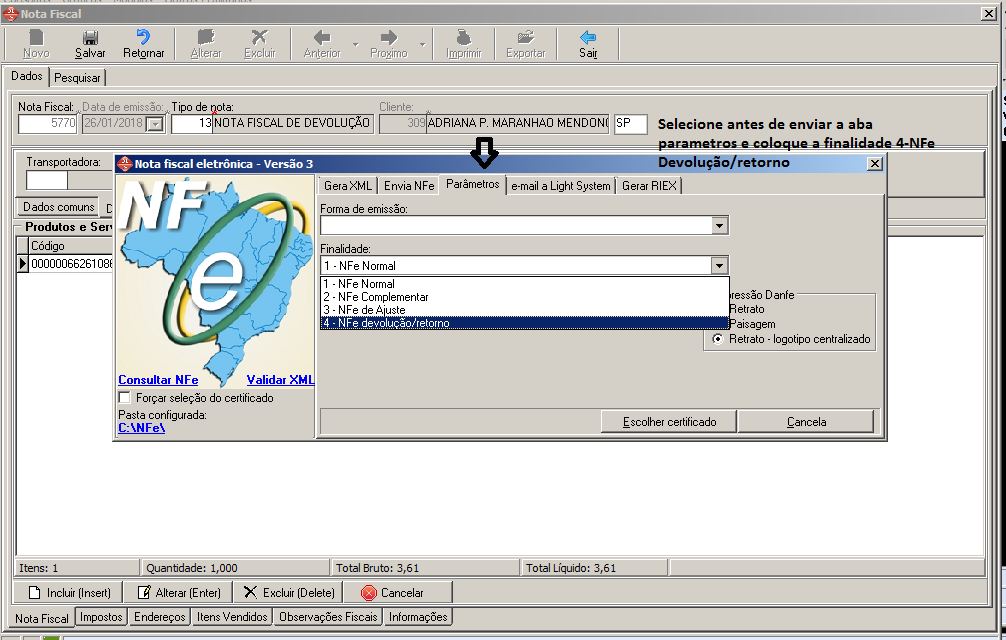This screenshot has width=1006, height=640.
Task: Click the SP state field
Action: pos(630,123)
